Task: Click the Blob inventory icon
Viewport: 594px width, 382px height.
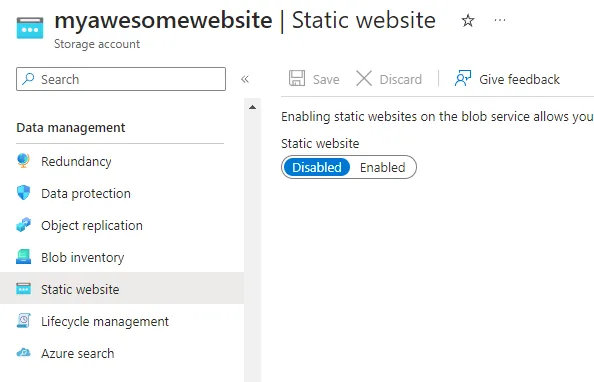Action: 23,257
